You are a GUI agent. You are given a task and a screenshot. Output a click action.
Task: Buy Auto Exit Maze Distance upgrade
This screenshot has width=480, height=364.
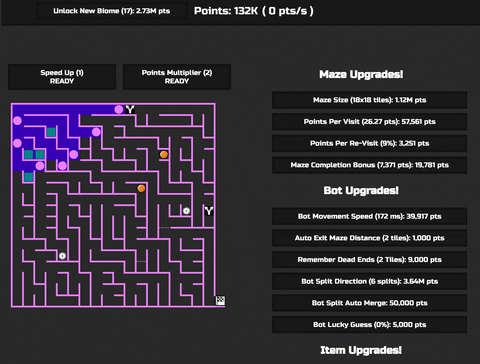point(369,238)
